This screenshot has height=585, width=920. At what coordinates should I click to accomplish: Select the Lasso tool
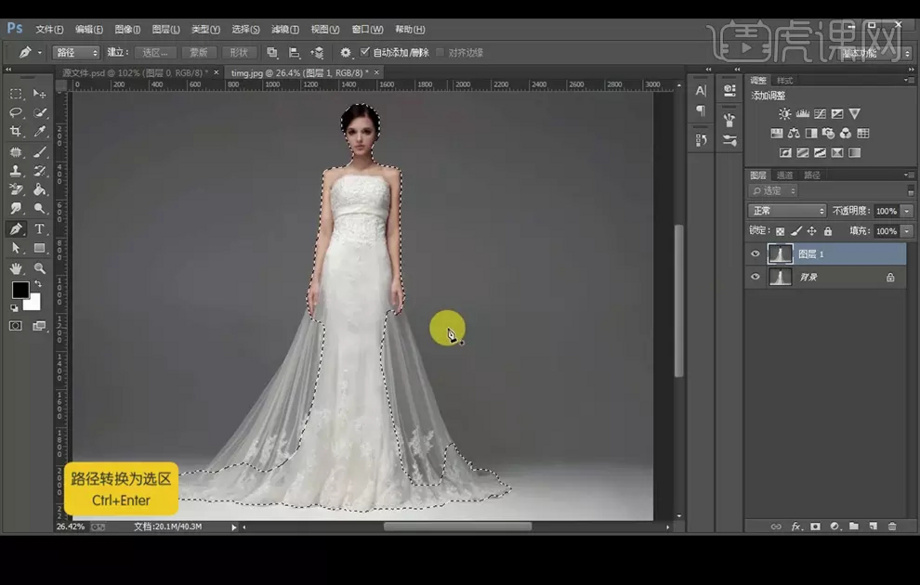16,113
